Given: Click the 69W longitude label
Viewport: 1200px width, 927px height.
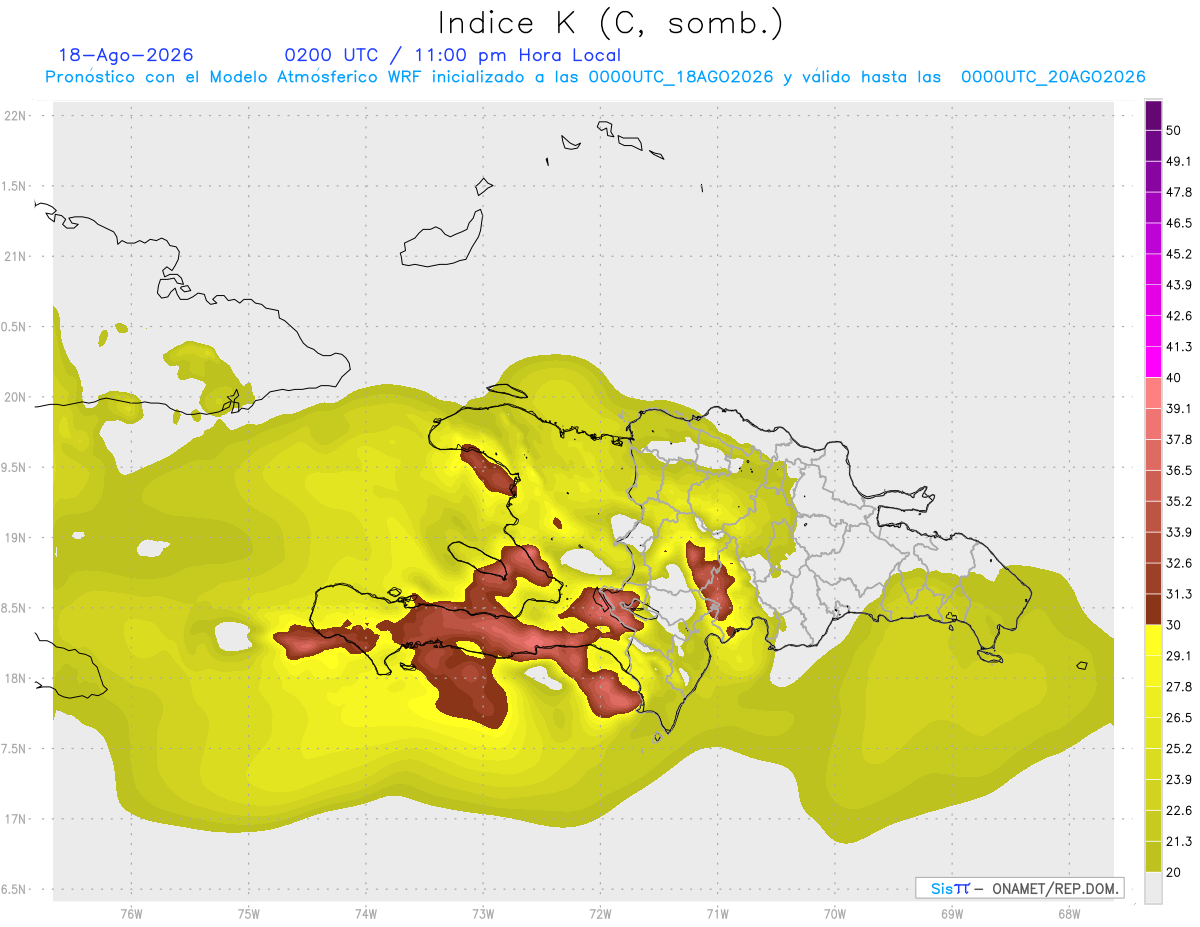Looking at the screenshot, I should [x=951, y=914].
